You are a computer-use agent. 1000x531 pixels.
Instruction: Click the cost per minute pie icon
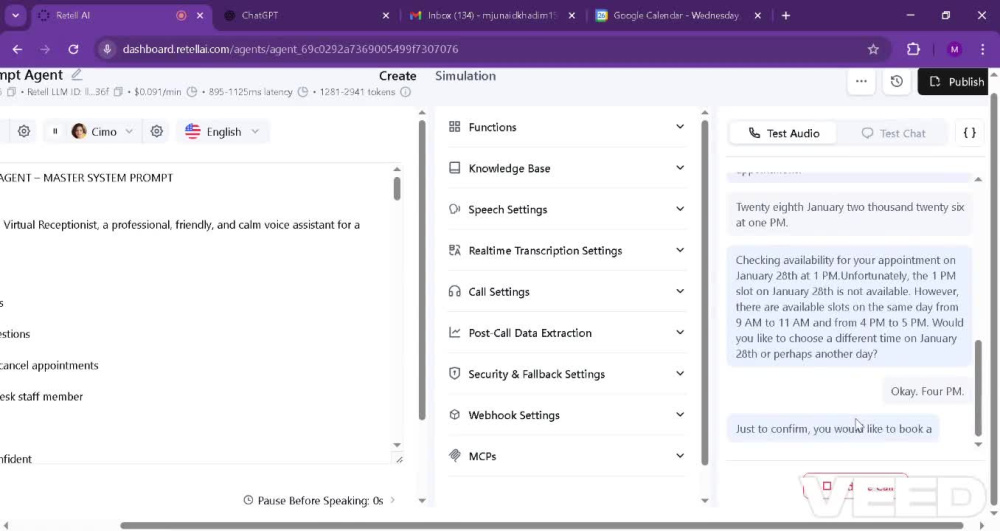(191, 92)
